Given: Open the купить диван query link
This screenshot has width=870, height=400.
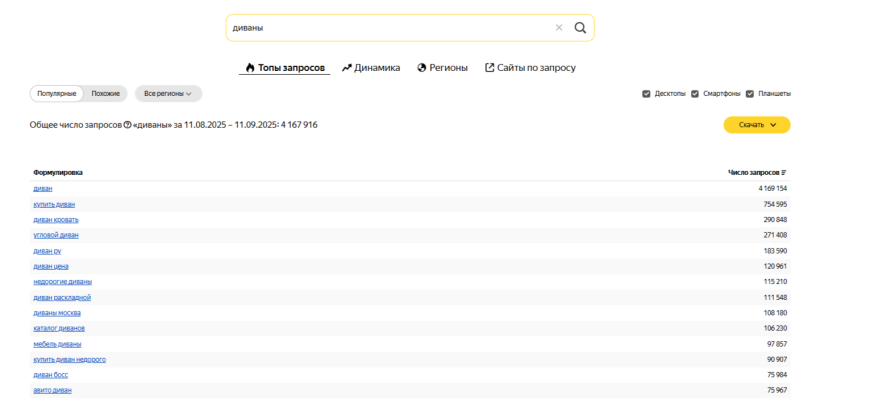Looking at the screenshot, I should (x=54, y=204).
